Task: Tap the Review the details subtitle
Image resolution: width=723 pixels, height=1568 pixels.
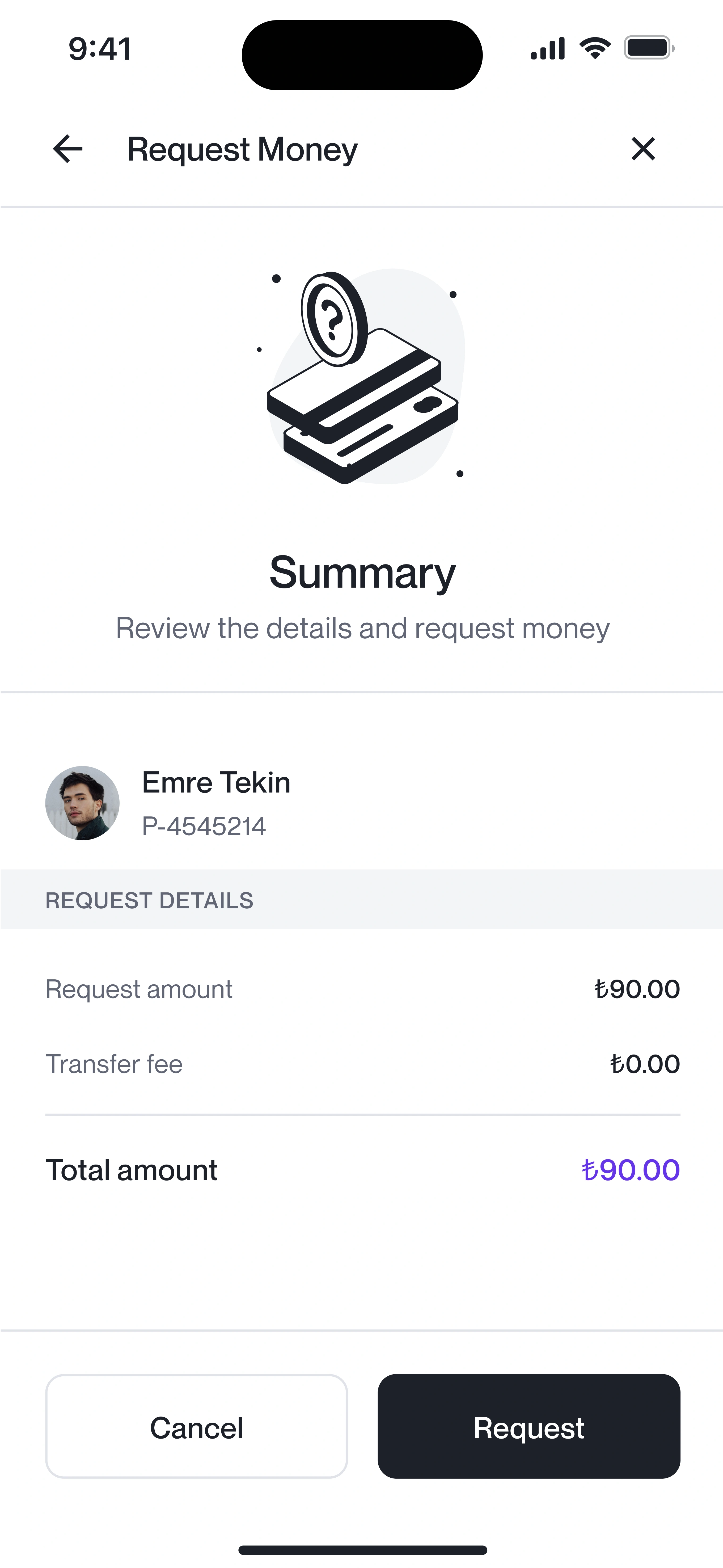Action: coord(362,629)
